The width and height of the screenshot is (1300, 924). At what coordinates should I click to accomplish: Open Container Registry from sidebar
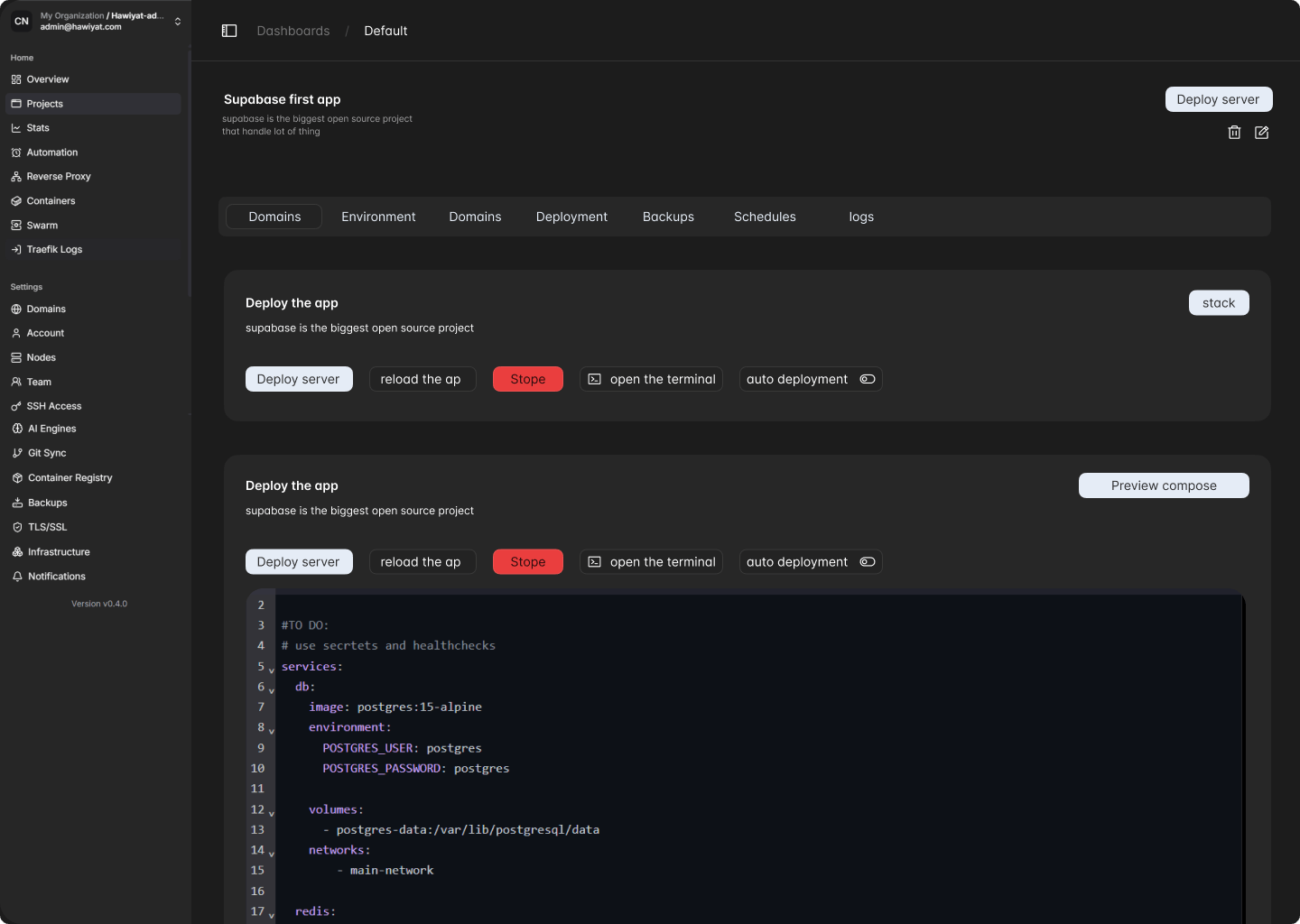point(70,477)
